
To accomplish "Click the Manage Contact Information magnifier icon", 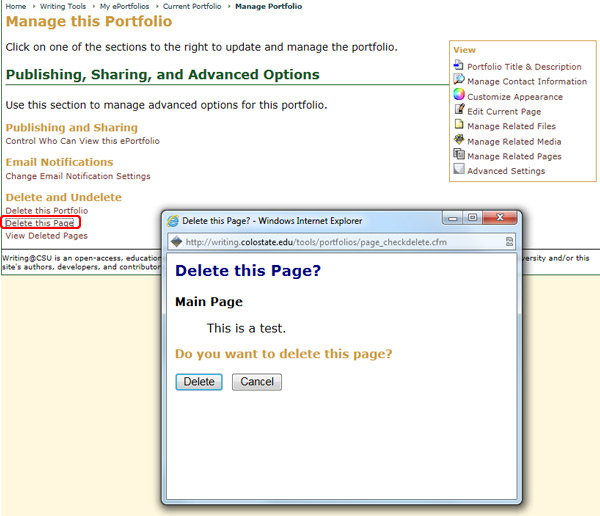I will click(459, 80).
